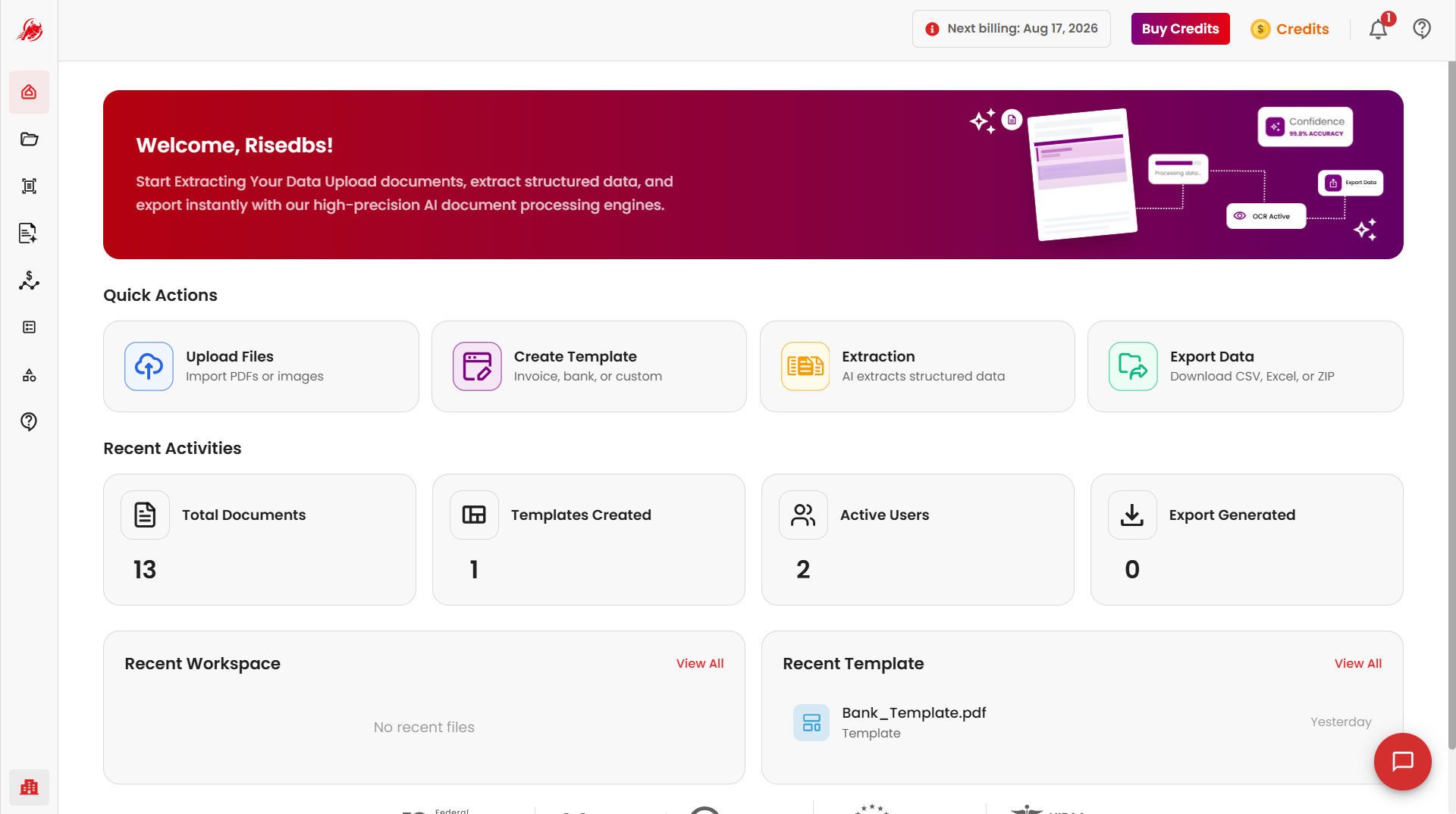Click the Welcome, Risedbs! heading
This screenshot has height=814, width=1456.
tap(234, 145)
